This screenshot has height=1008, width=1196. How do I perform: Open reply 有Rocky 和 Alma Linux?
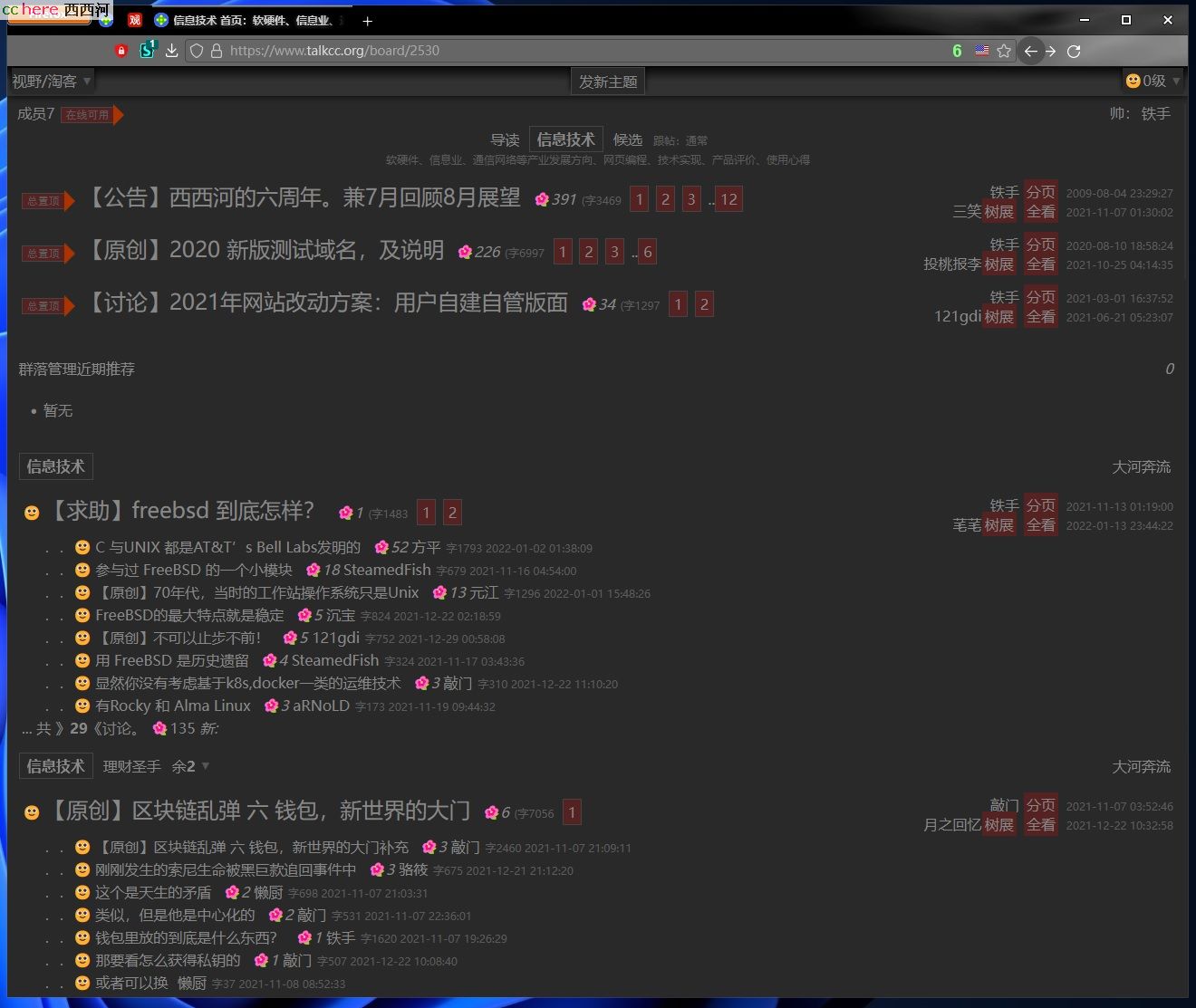click(173, 706)
